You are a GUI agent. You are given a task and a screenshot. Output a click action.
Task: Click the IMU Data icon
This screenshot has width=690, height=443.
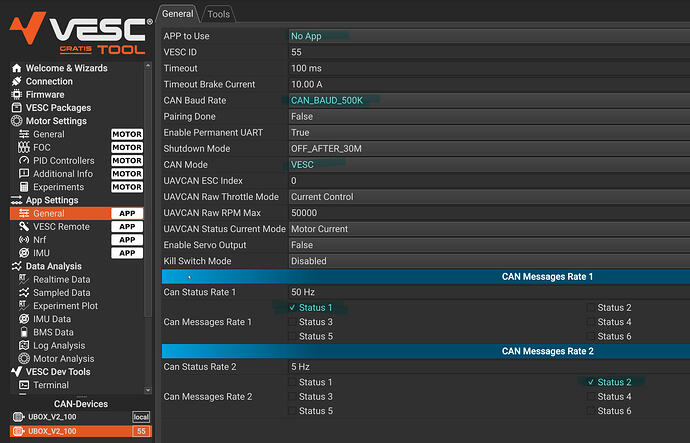[24, 319]
